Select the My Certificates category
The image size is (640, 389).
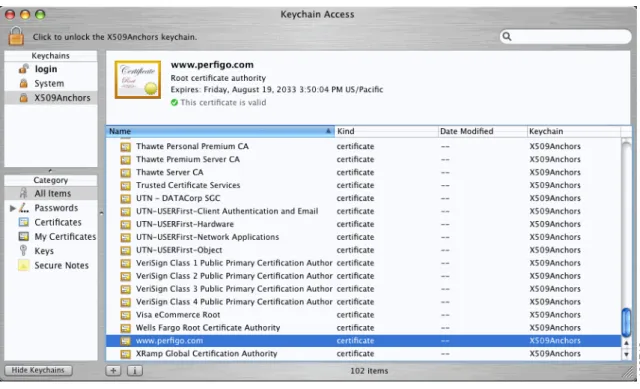pos(51,236)
